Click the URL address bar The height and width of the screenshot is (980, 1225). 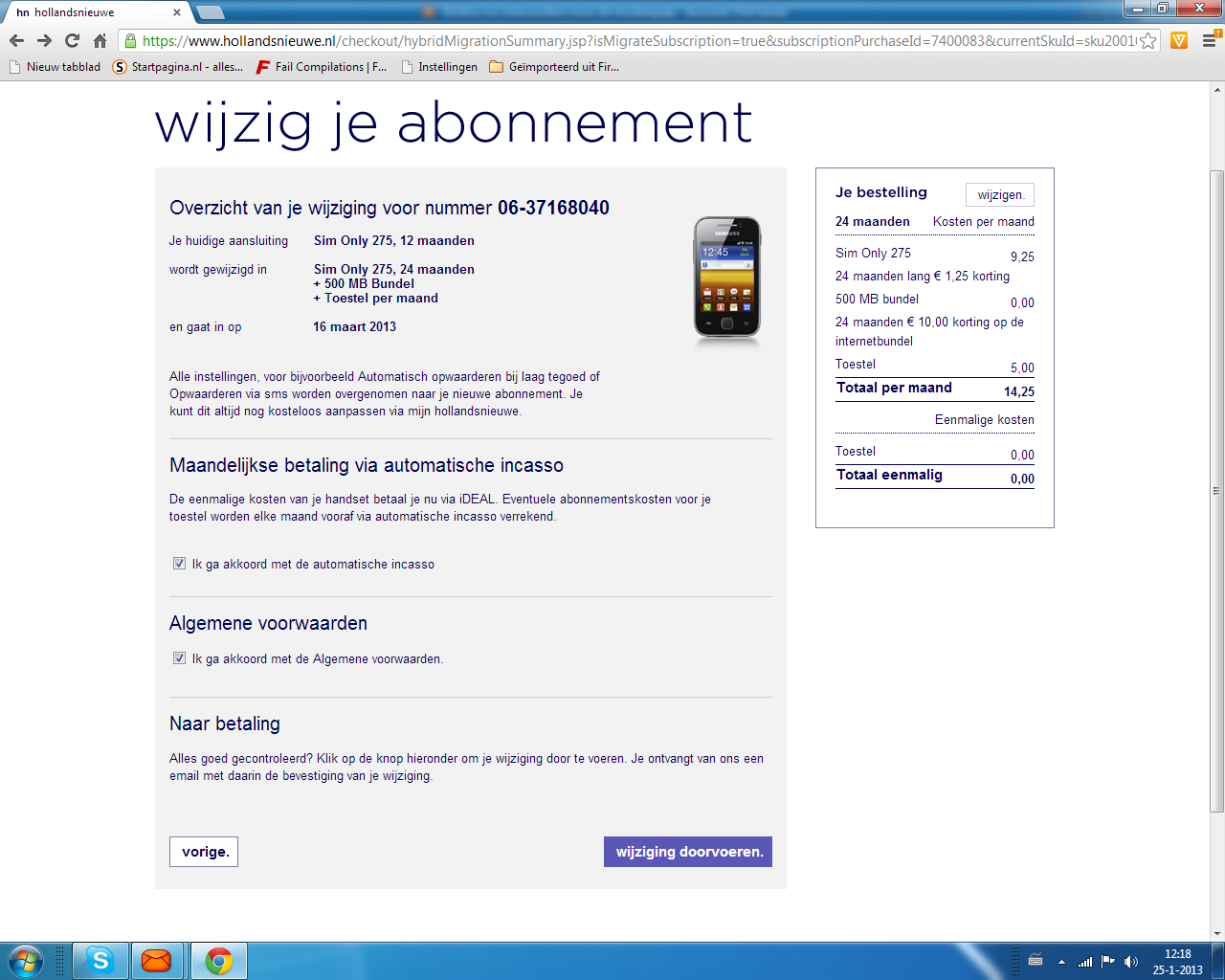coord(632,41)
